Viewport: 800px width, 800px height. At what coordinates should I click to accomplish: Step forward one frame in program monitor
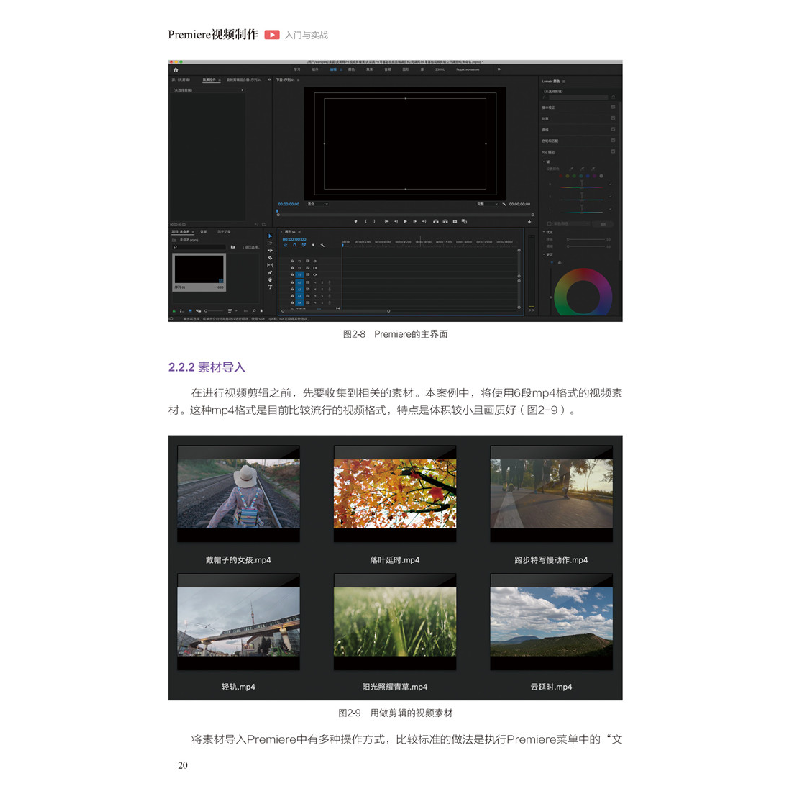(x=415, y=221)
